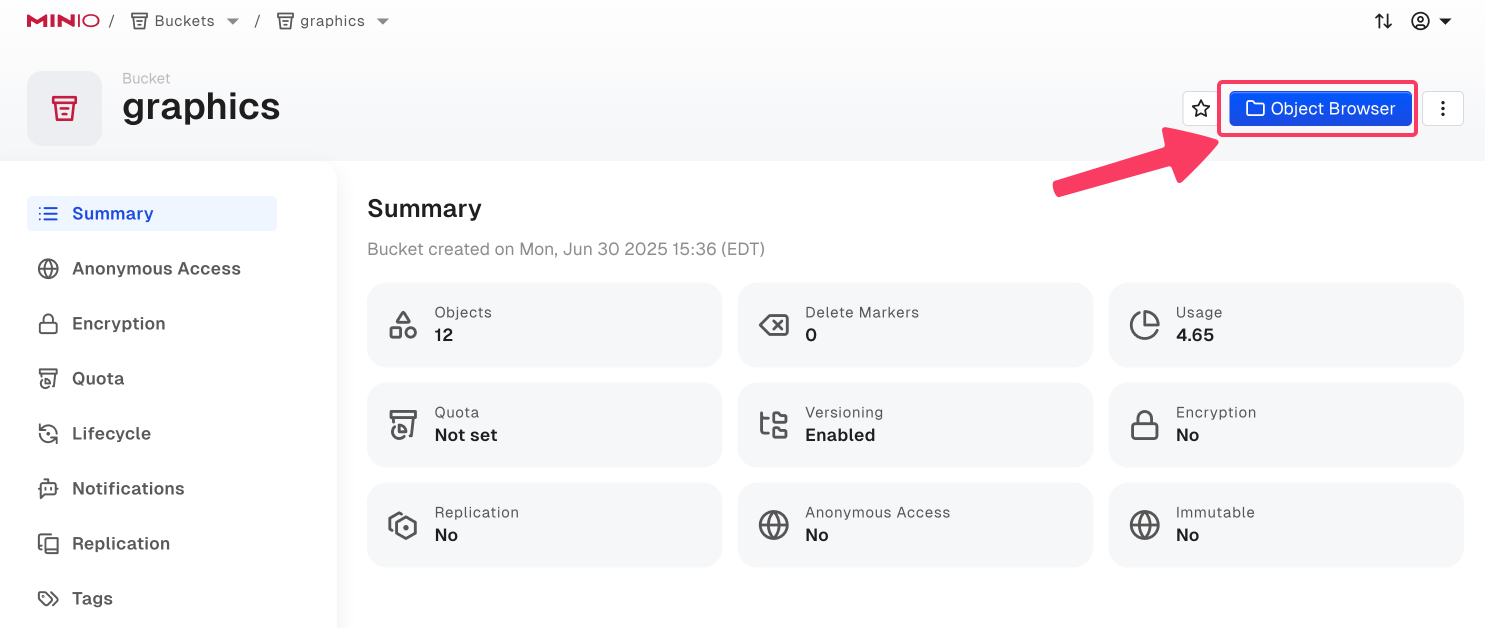Click the up-down transfer arrows icon
This screenshot has height=628, width=1485.
point(1383,21)
